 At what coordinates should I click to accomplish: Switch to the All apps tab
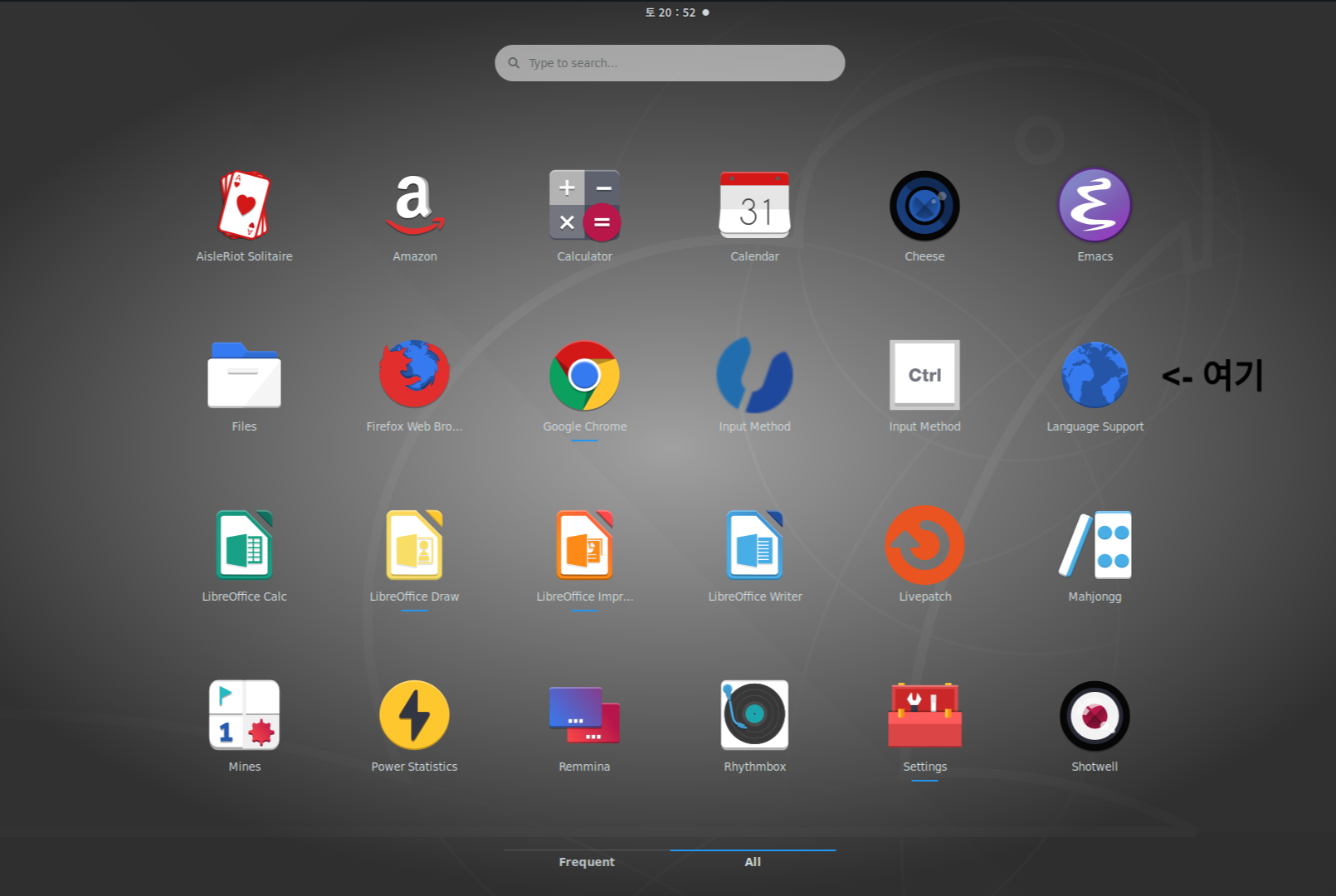[x=753, y=862]
